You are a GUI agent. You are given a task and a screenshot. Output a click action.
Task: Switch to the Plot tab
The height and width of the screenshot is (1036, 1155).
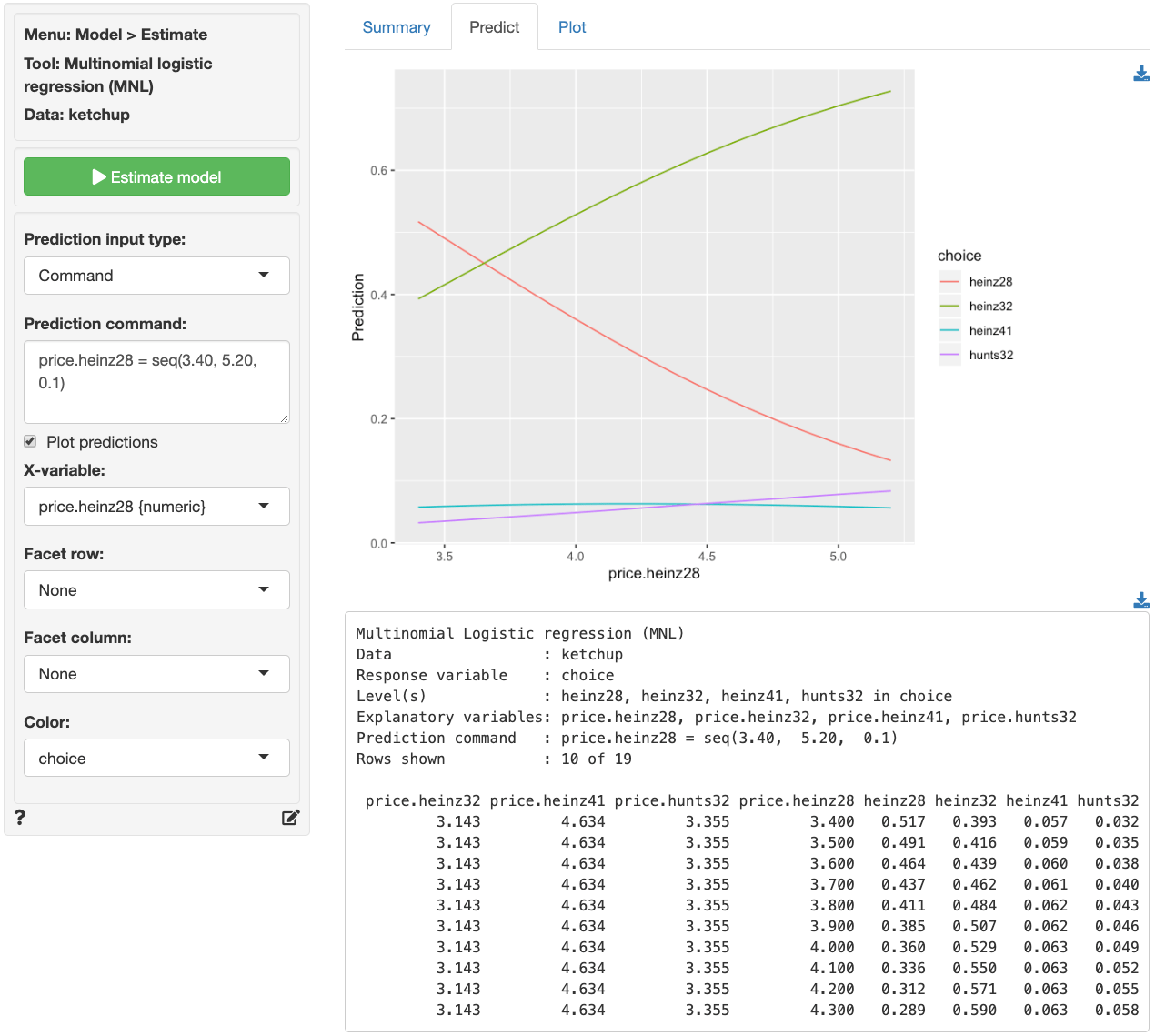coord(572,26)
